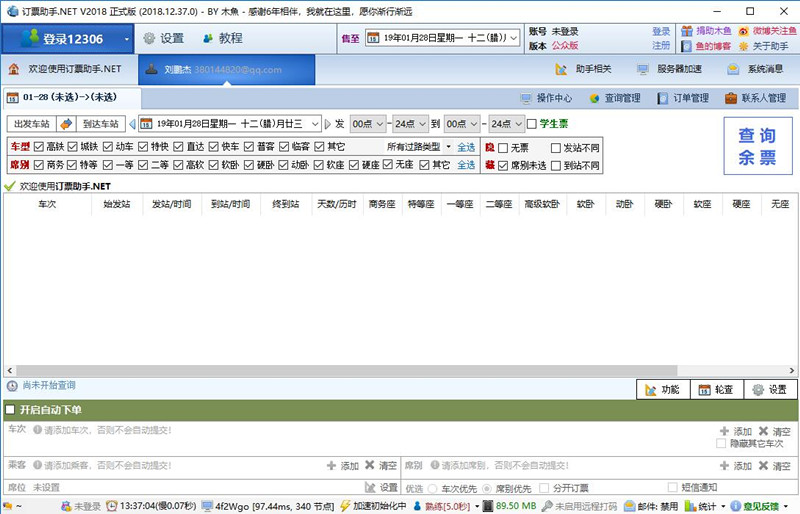Select 车次优先 radio button
The image size is (800, 514).
432,488
